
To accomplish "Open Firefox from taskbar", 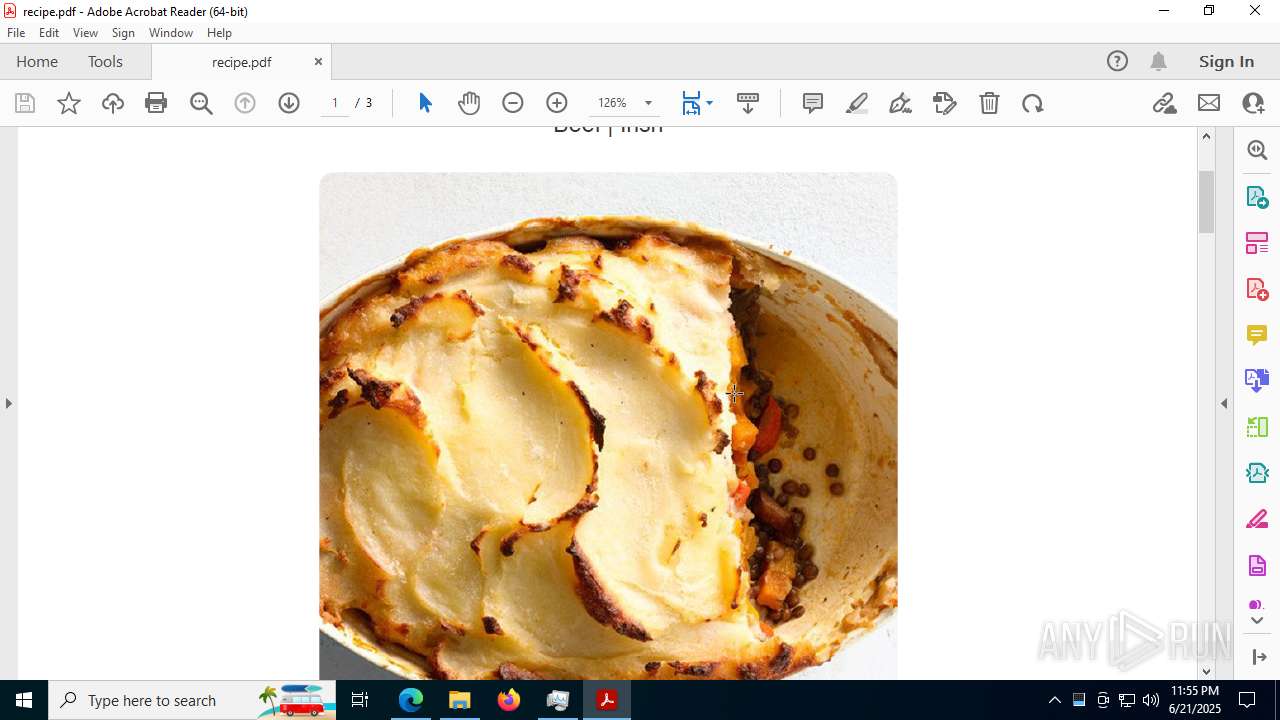I will point(509,700).
